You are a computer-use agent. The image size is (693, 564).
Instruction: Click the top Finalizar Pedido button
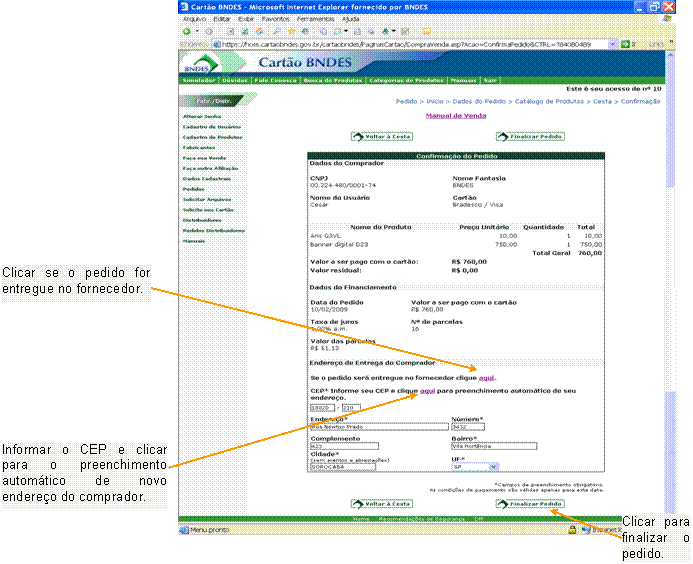(x=530, y=137)
